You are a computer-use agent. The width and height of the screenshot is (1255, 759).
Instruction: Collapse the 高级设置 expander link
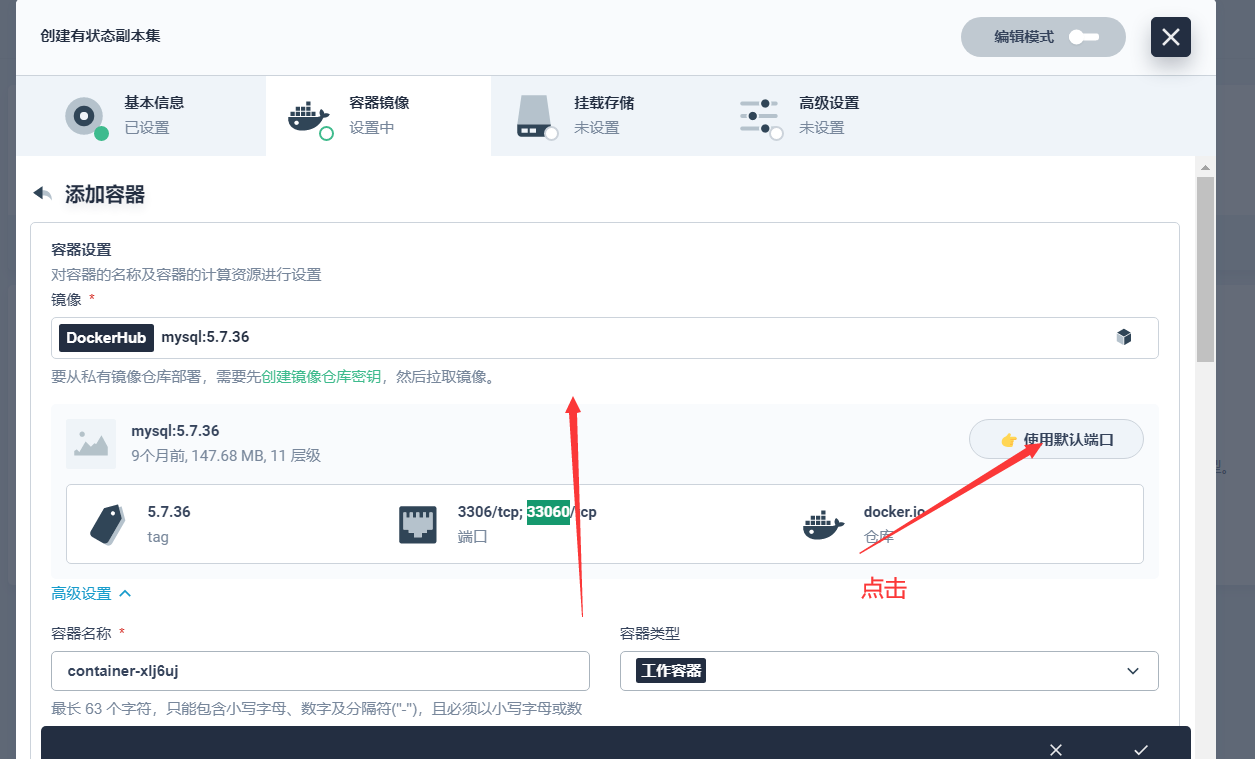pos(91,593)
